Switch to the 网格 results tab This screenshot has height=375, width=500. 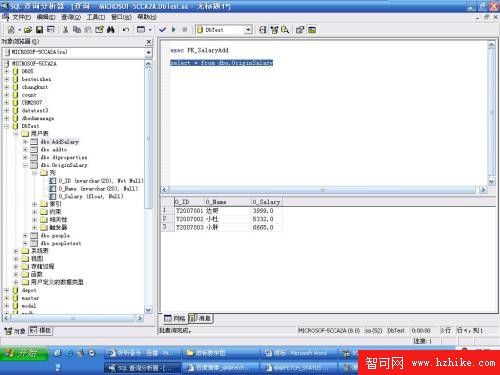[175, 319]
